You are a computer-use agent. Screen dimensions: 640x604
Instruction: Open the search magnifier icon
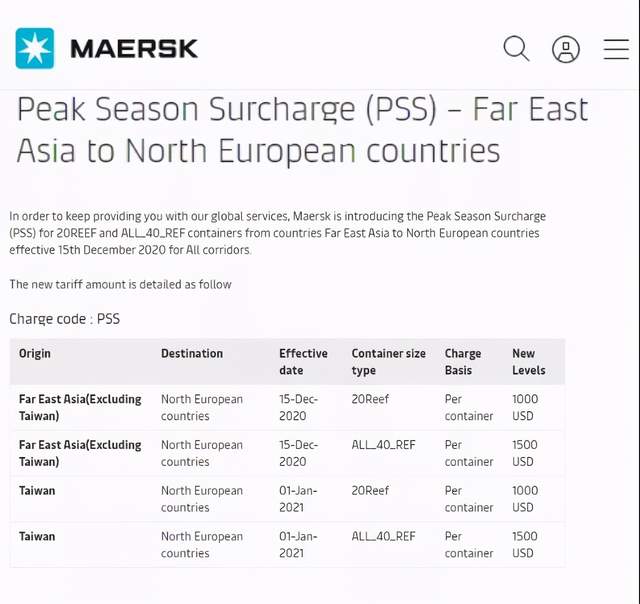pos(516,49)
